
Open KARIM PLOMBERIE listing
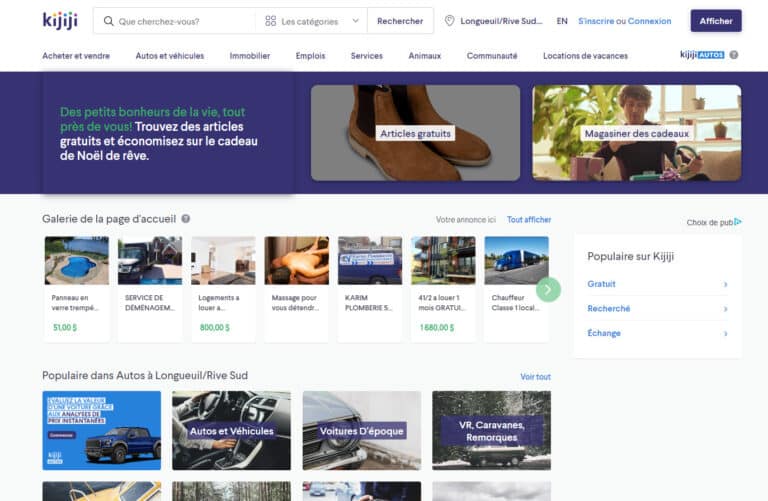[x=370, y=289]
